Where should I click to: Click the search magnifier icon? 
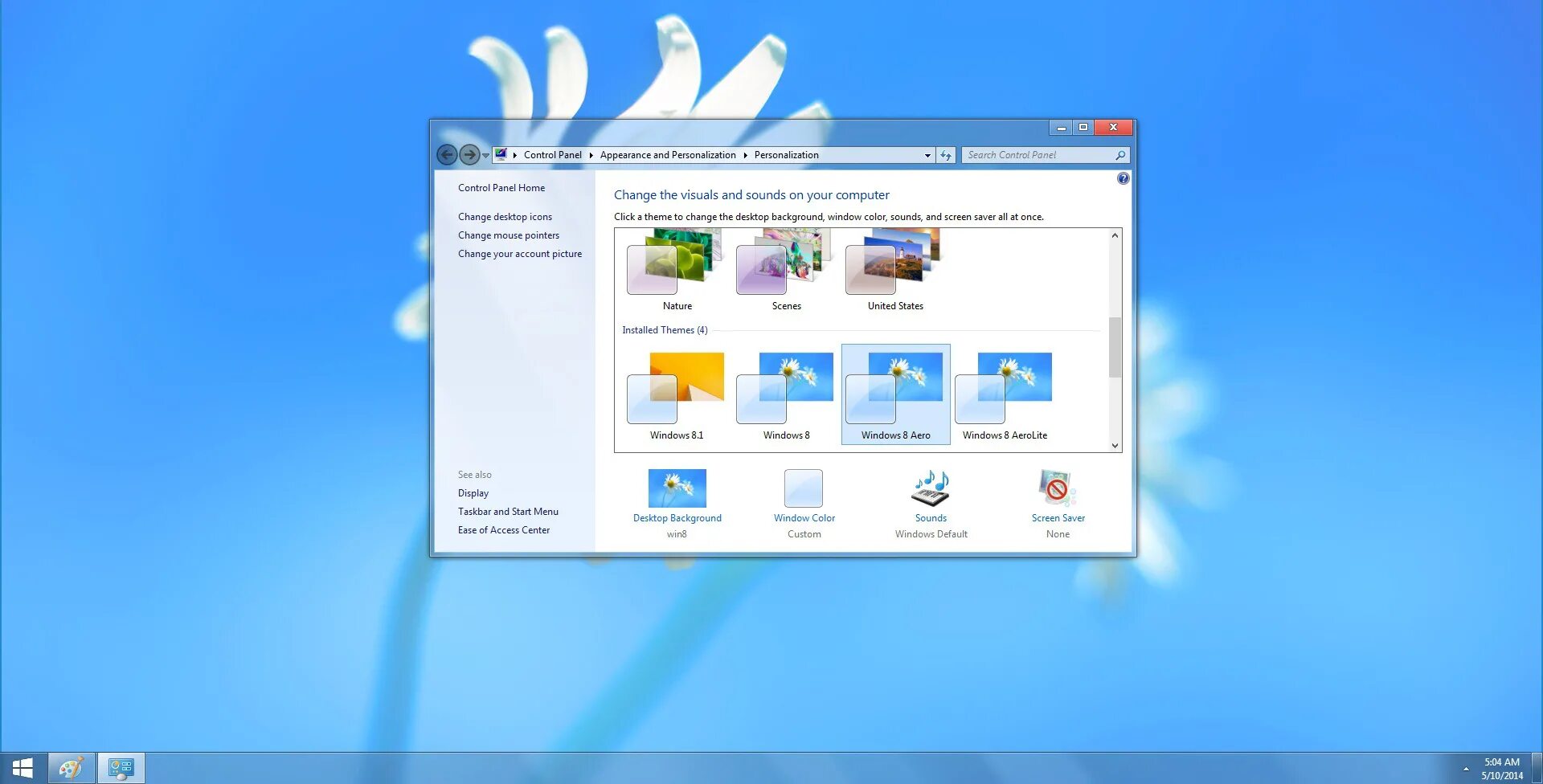point(1120,155)
